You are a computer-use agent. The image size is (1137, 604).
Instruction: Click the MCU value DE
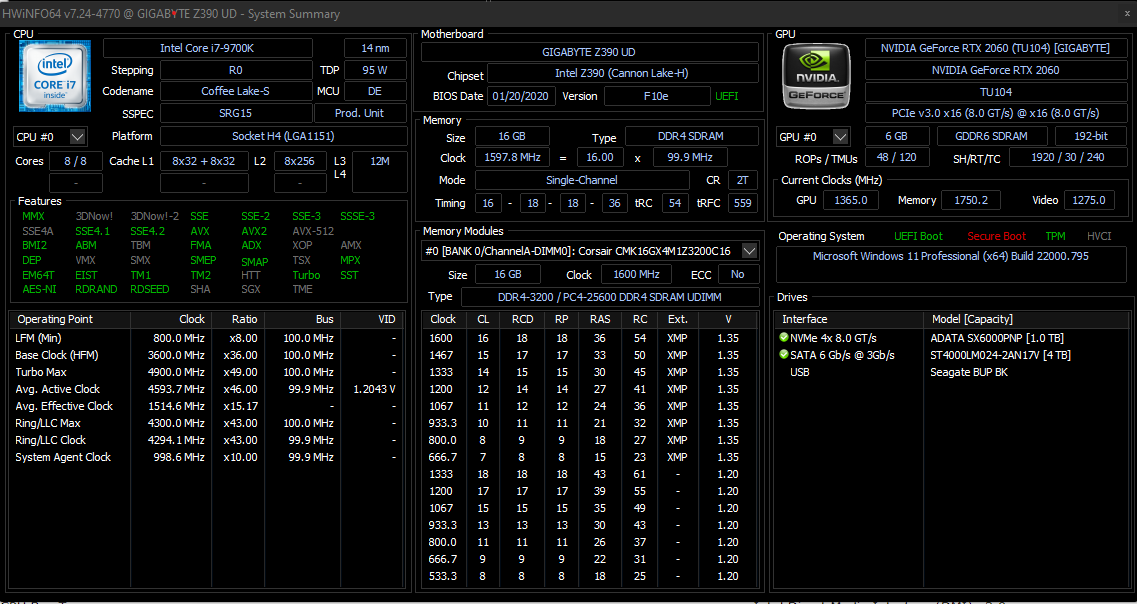tap(375, 91)
